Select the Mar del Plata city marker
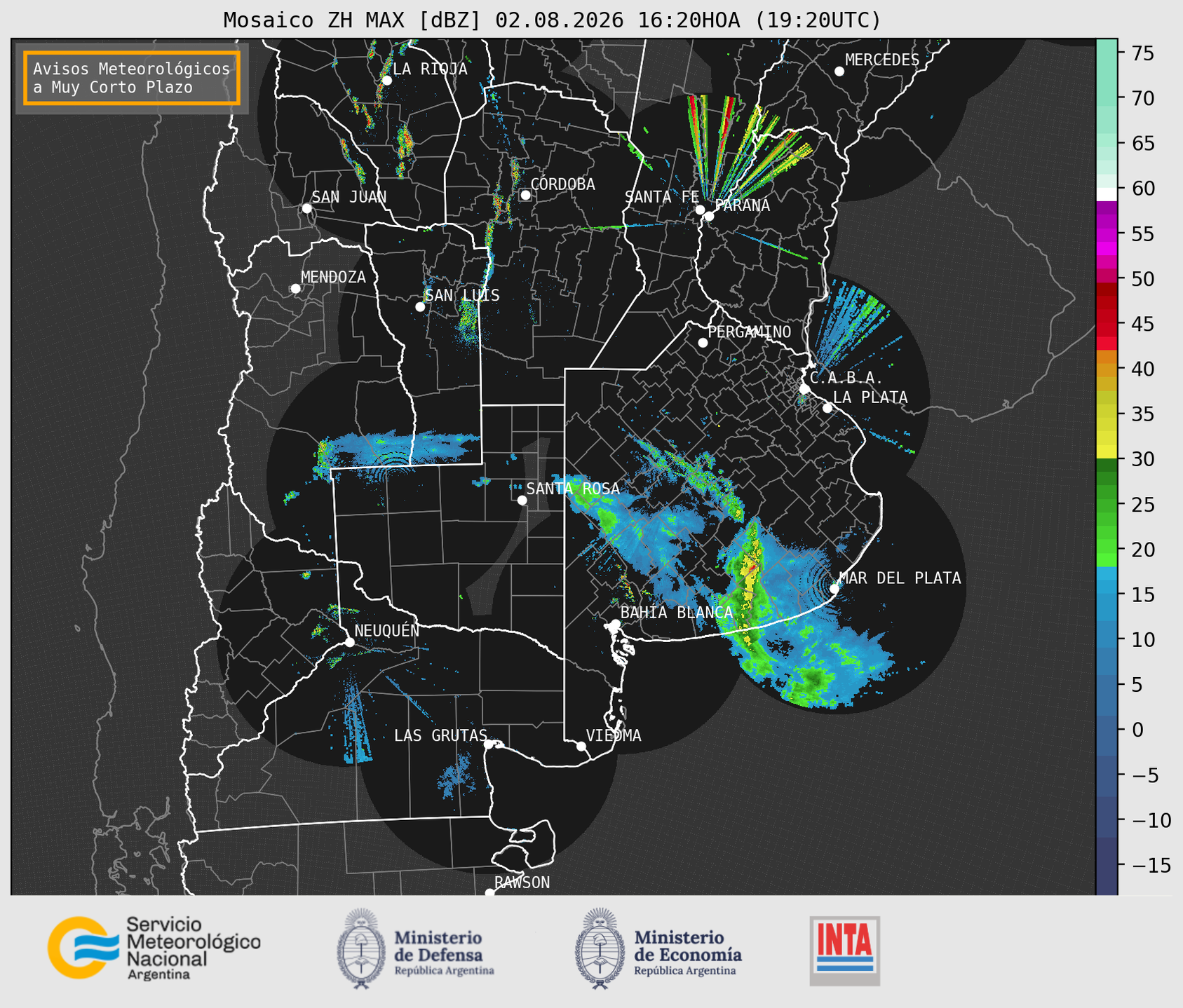Viewport: 1183px width, 1008px height. (x=834, y=588)
